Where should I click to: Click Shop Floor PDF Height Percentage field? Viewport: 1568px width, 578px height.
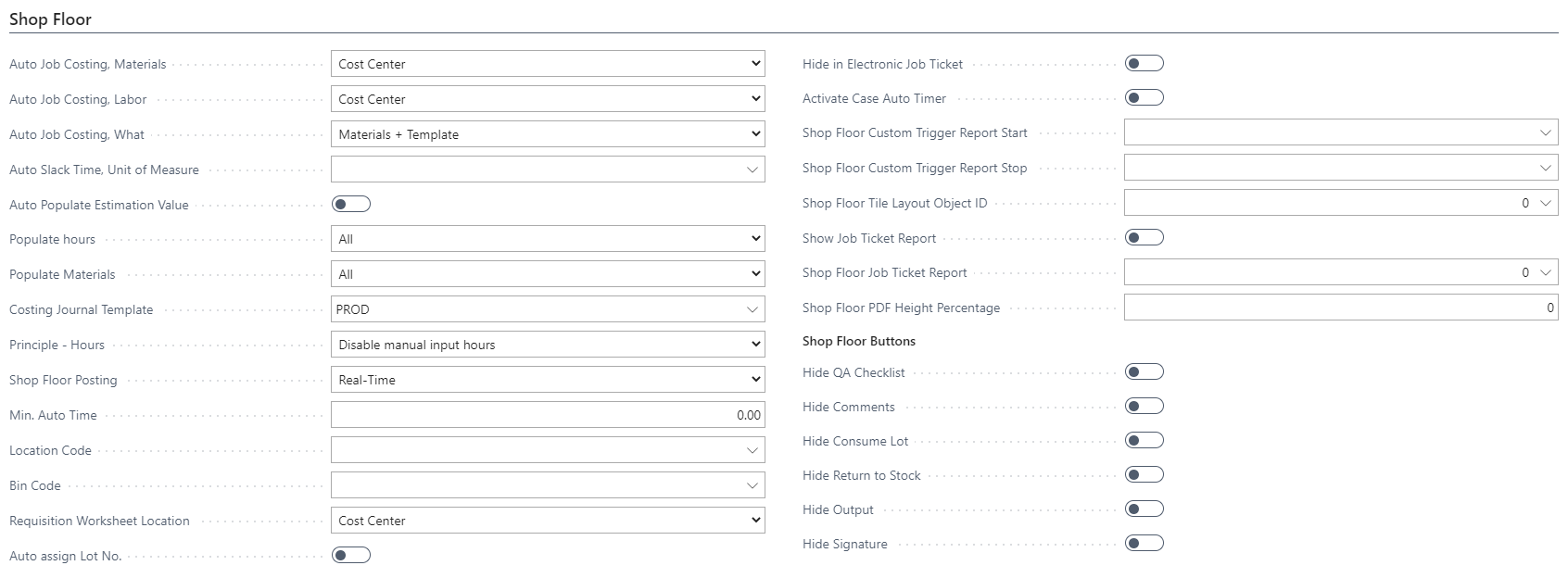point(1341,308)
